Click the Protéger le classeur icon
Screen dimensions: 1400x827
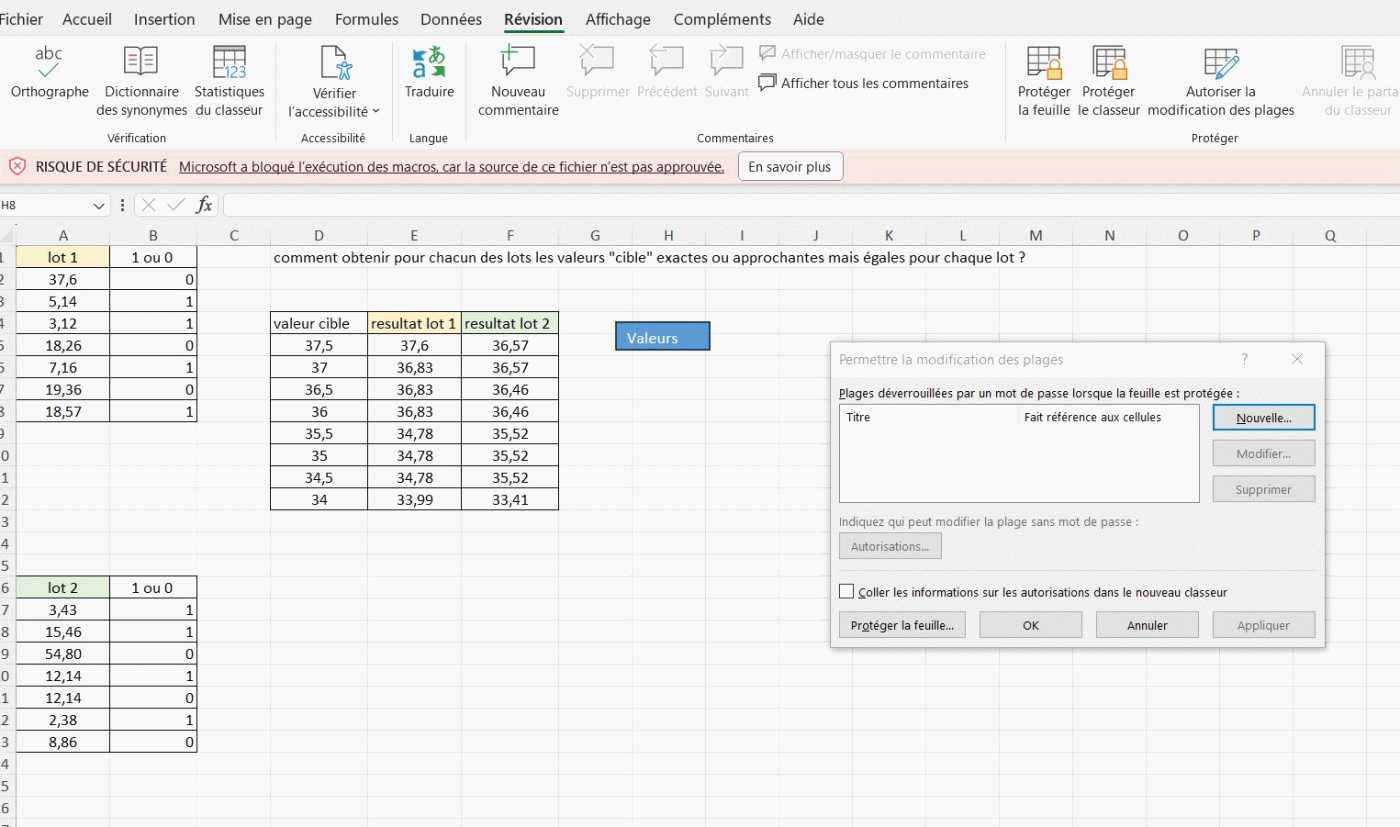(1109, 62)
